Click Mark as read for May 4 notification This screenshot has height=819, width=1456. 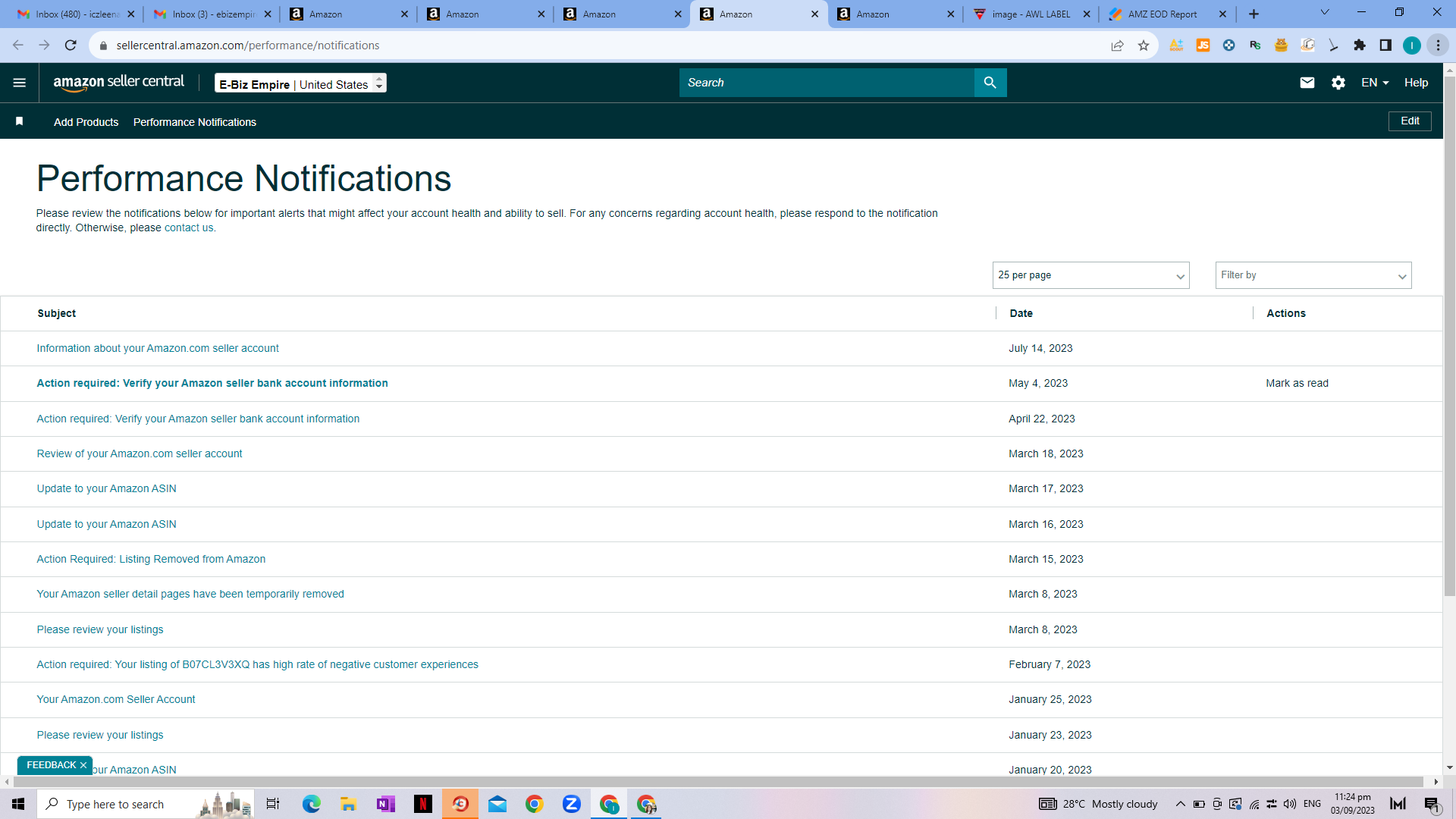[x=1297, y=384]
